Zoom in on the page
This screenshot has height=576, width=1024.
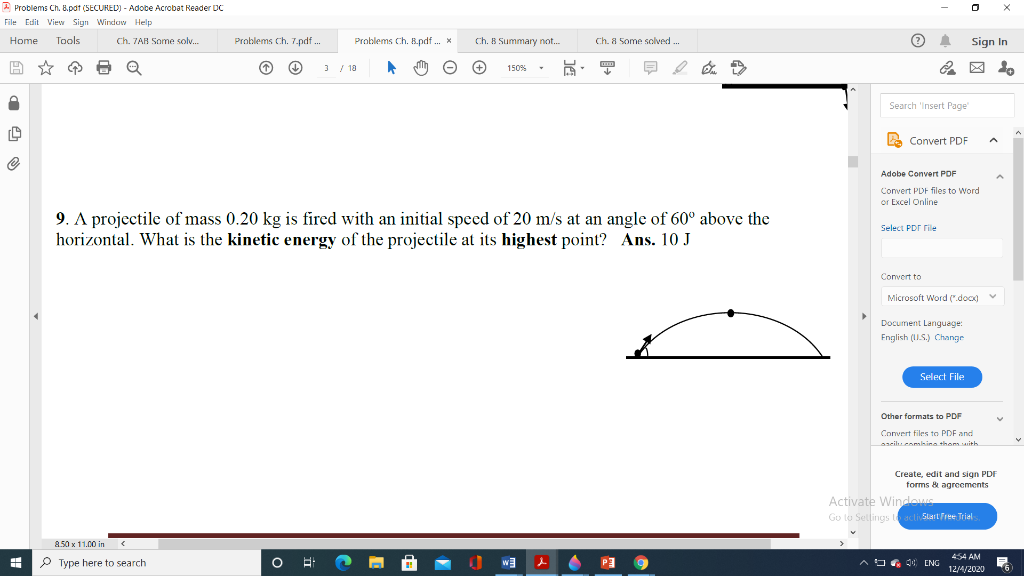[x=480, y=68]
